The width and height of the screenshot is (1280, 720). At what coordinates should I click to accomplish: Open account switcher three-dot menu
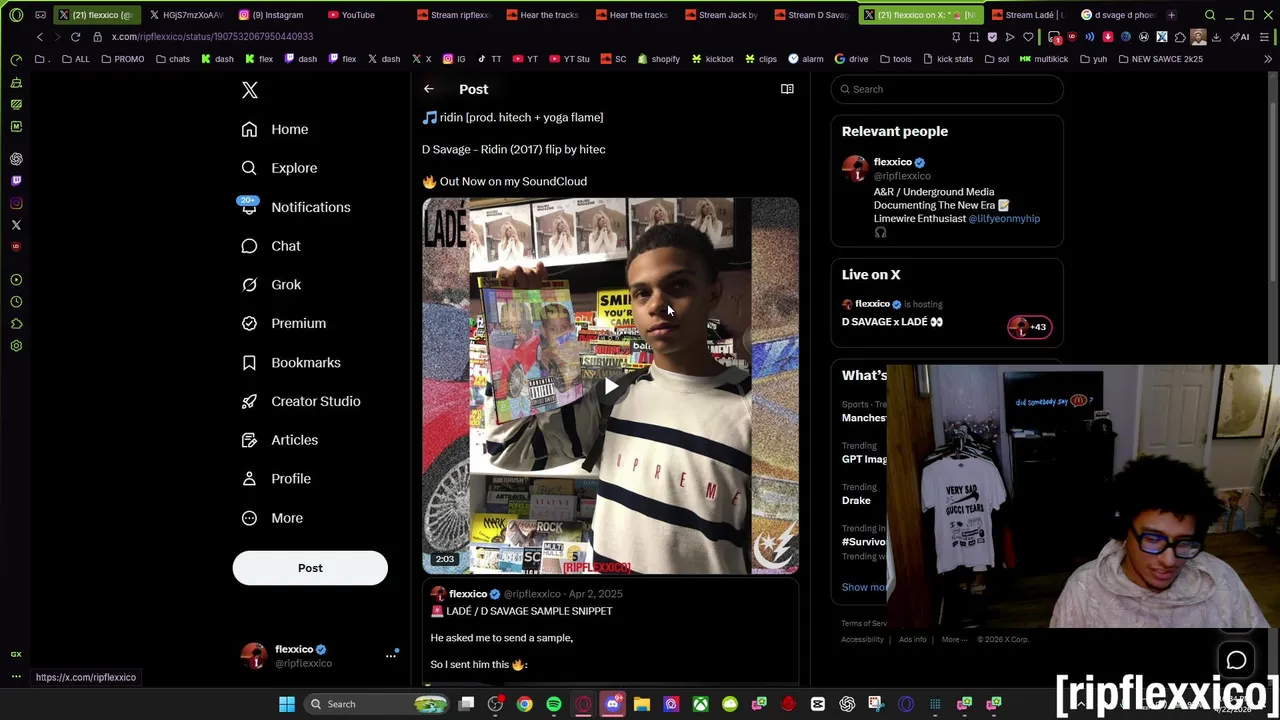391,656
